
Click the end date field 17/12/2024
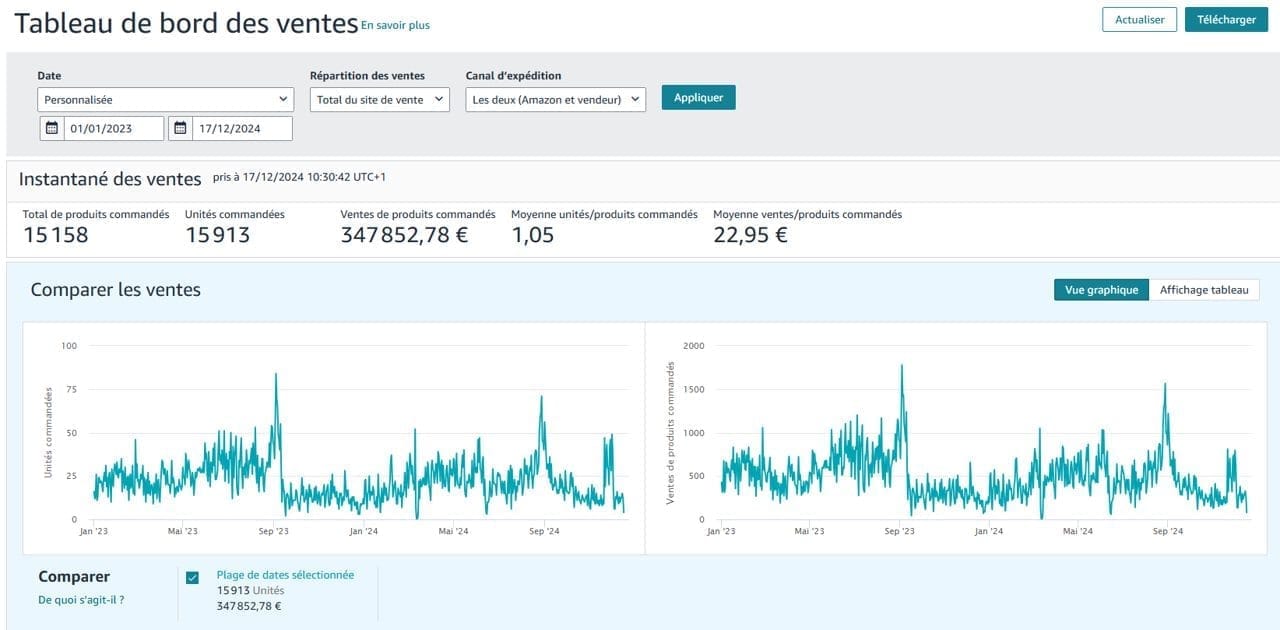click(x=242, y=128)
